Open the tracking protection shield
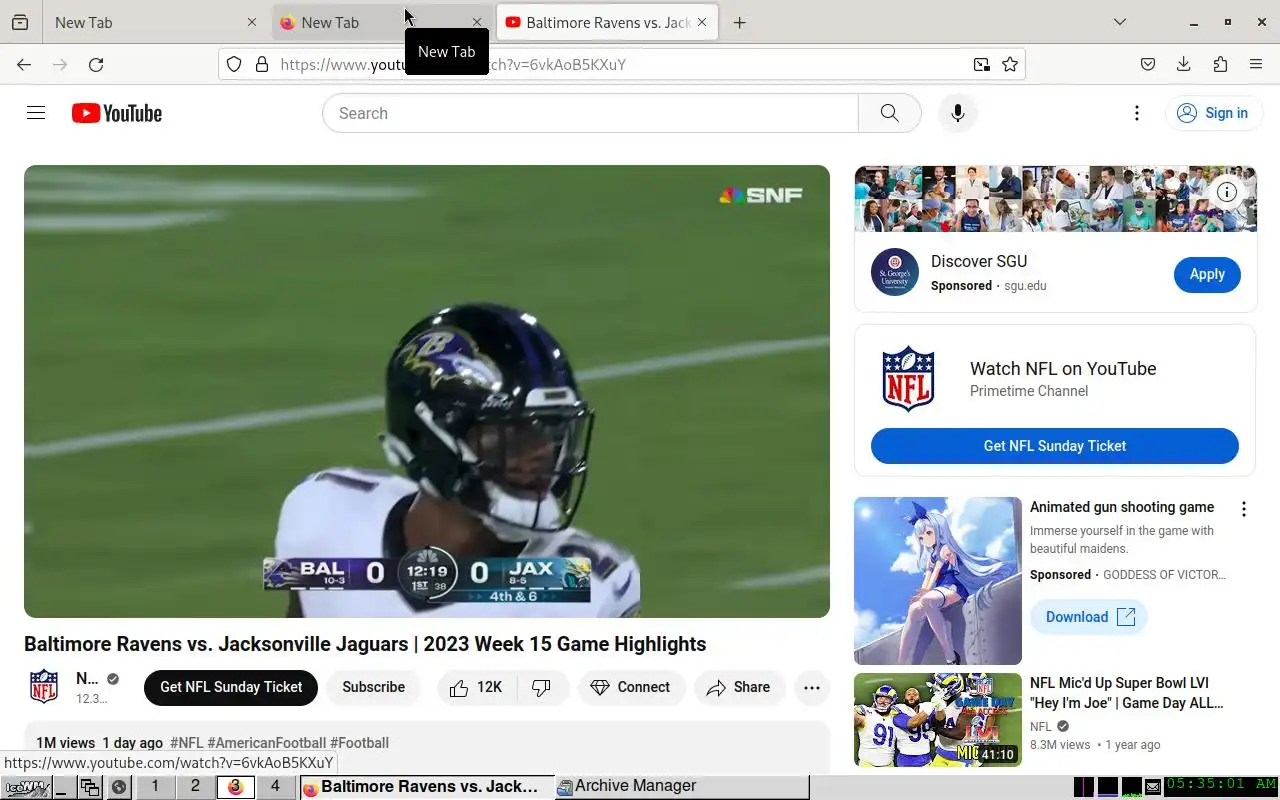 (x=234, y=64)
